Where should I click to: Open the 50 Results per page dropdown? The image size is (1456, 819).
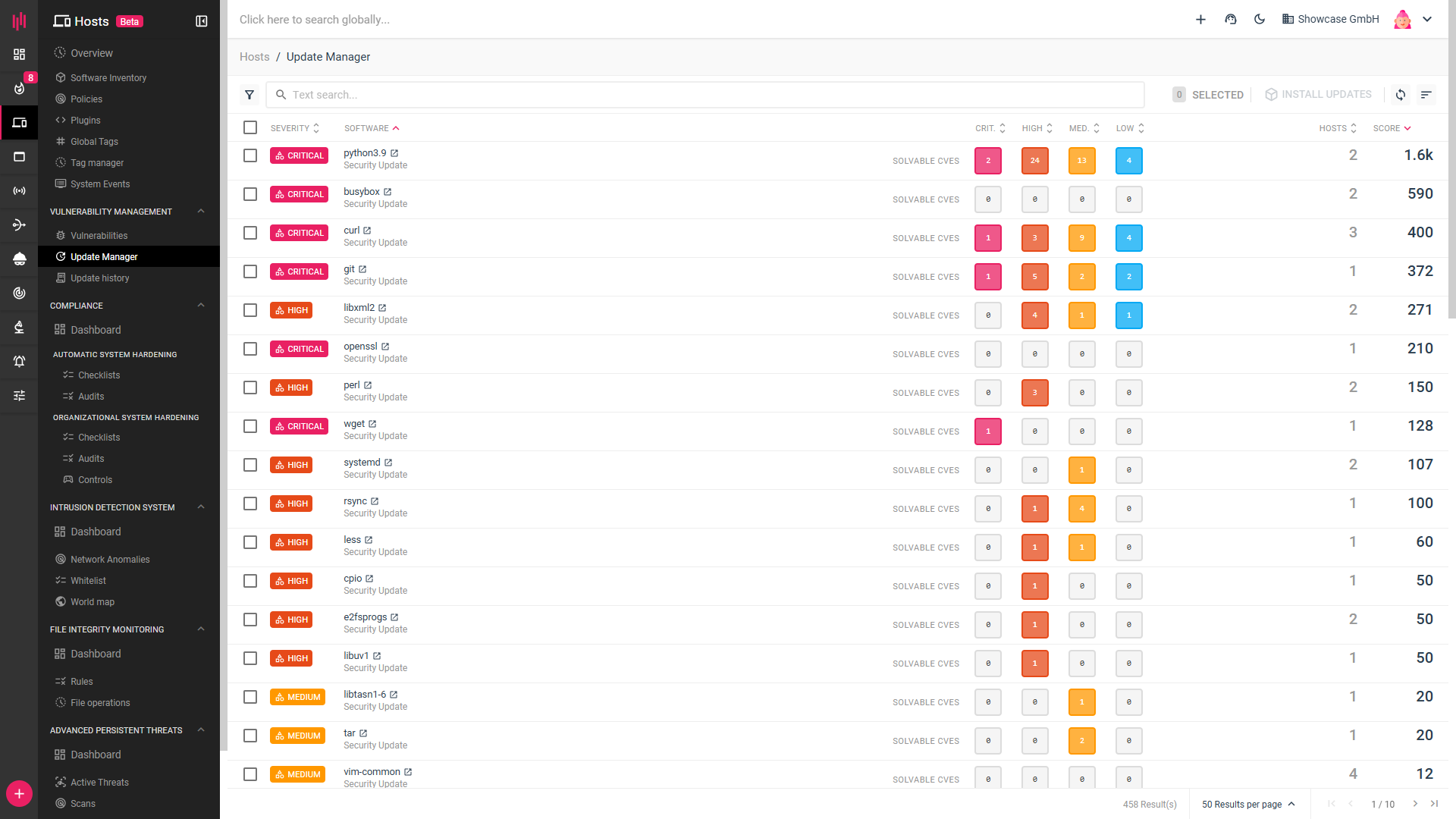(x=1248, y=804)
